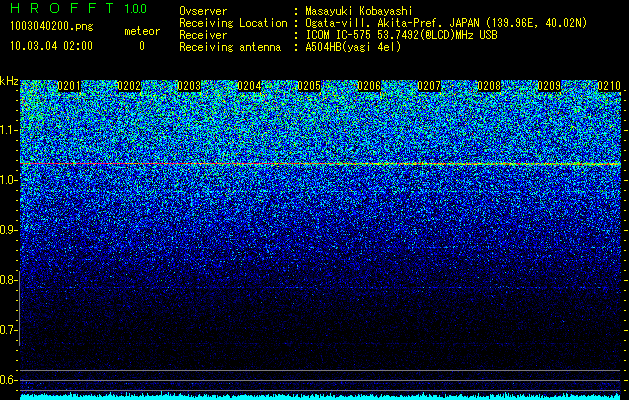Click the 1.1 frequency axis label
The height and width of the screenshot is (400, 629).
[x=8, y=130]
